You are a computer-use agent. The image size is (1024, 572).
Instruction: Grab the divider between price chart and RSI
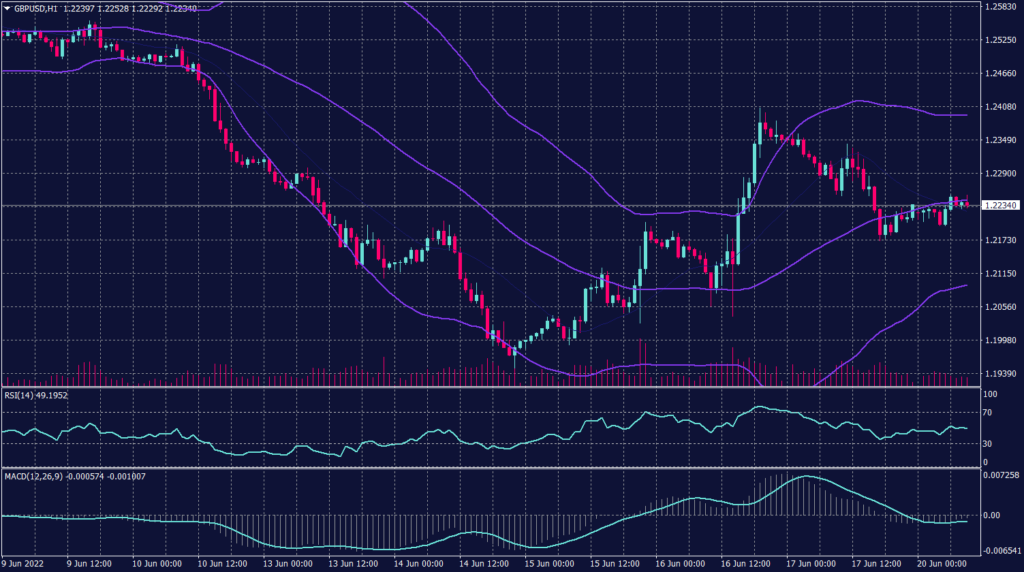(x=490, y=388)
